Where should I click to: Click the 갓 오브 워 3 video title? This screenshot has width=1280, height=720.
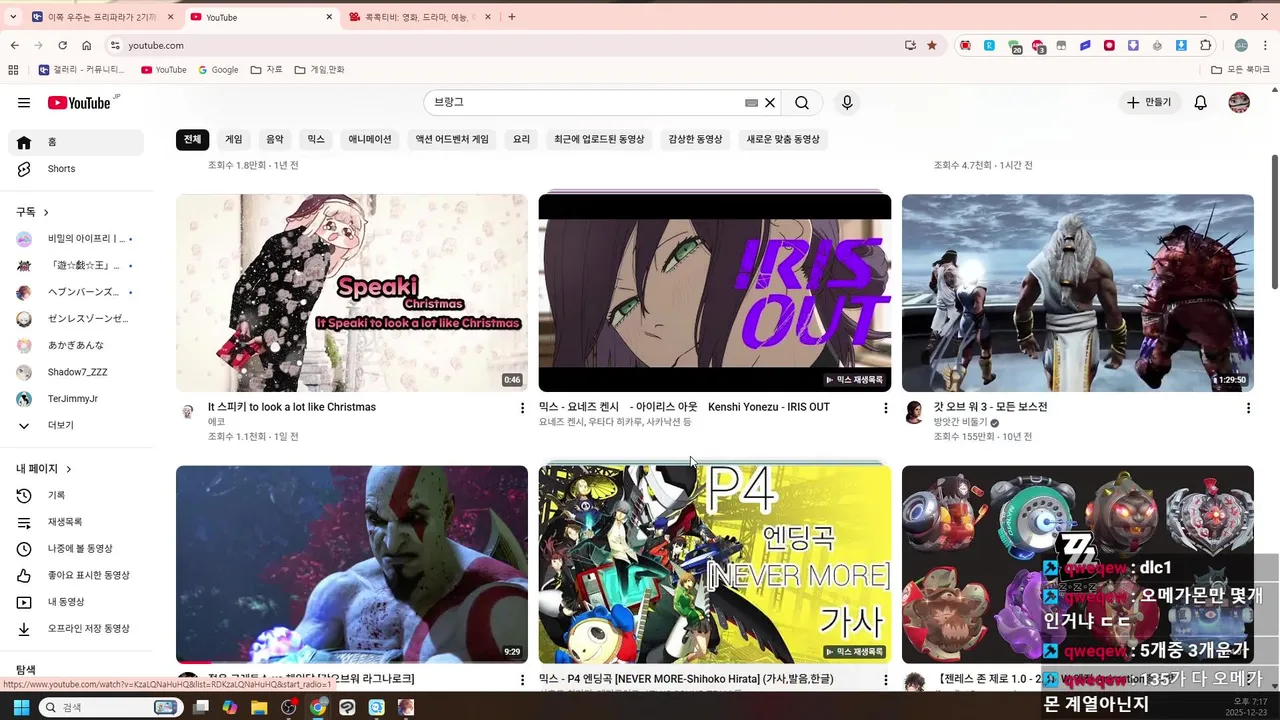(991, 407)
